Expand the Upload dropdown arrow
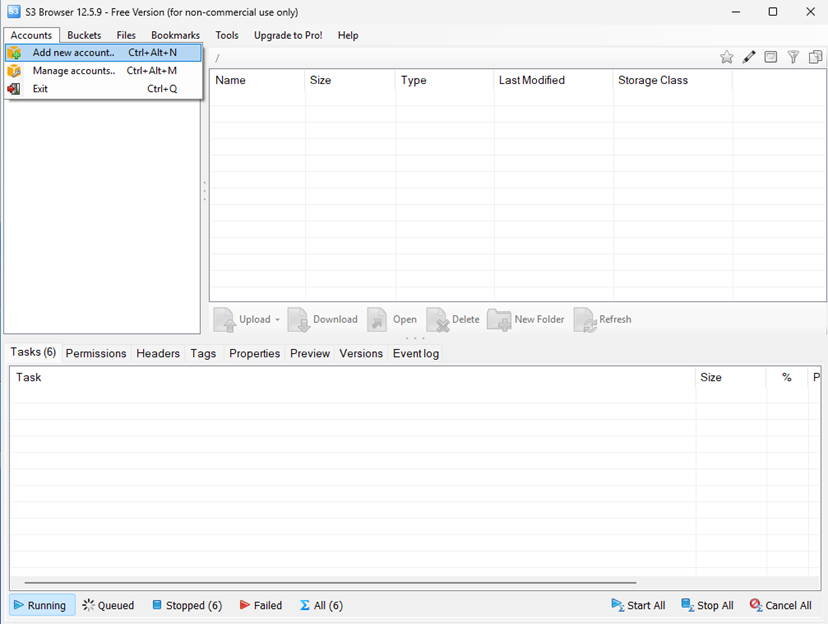 pos(277,320)
